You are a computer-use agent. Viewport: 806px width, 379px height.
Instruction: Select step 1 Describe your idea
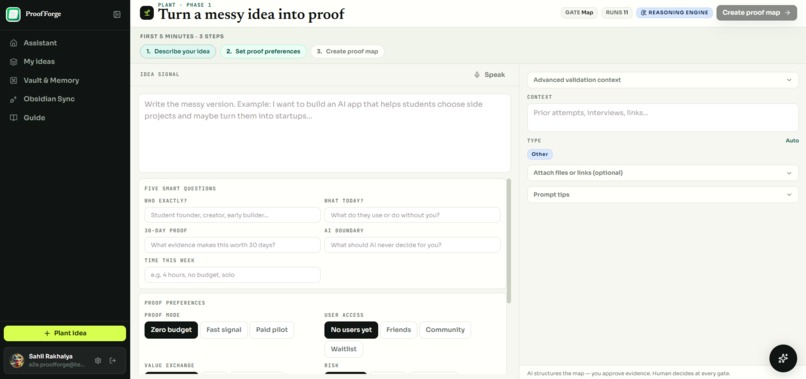point(178,51)
